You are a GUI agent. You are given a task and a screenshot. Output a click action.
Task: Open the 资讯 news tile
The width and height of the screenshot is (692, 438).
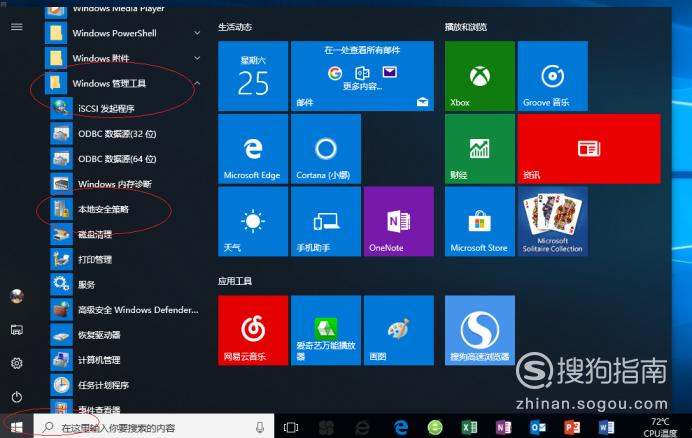coord(589,149)
